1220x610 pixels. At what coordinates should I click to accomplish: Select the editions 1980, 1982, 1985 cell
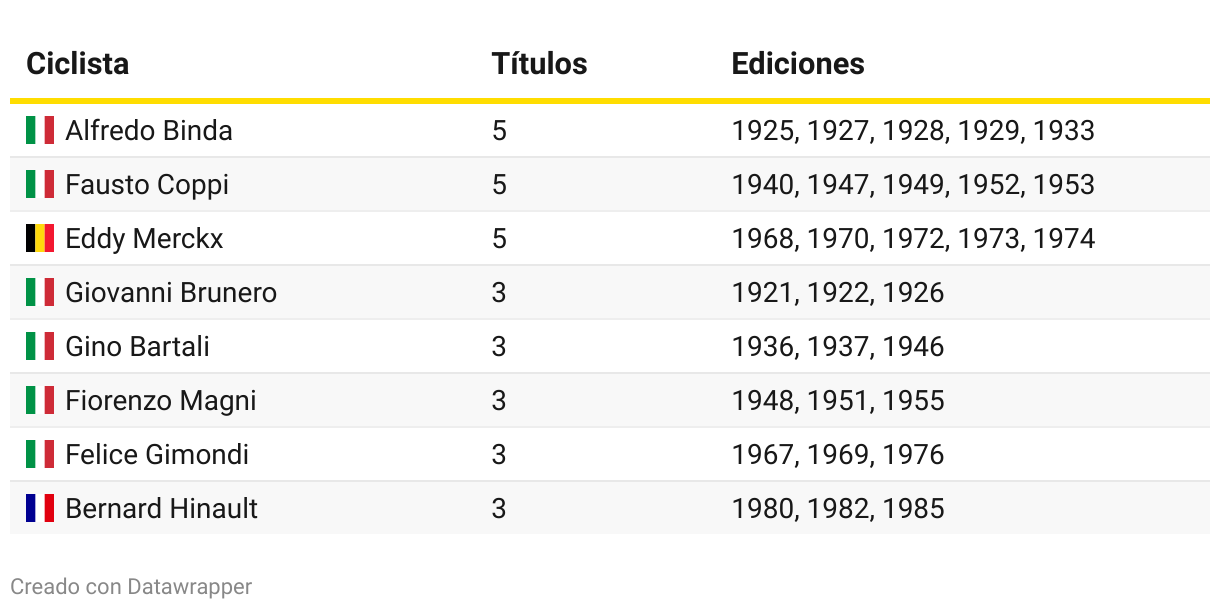point(838,509)
